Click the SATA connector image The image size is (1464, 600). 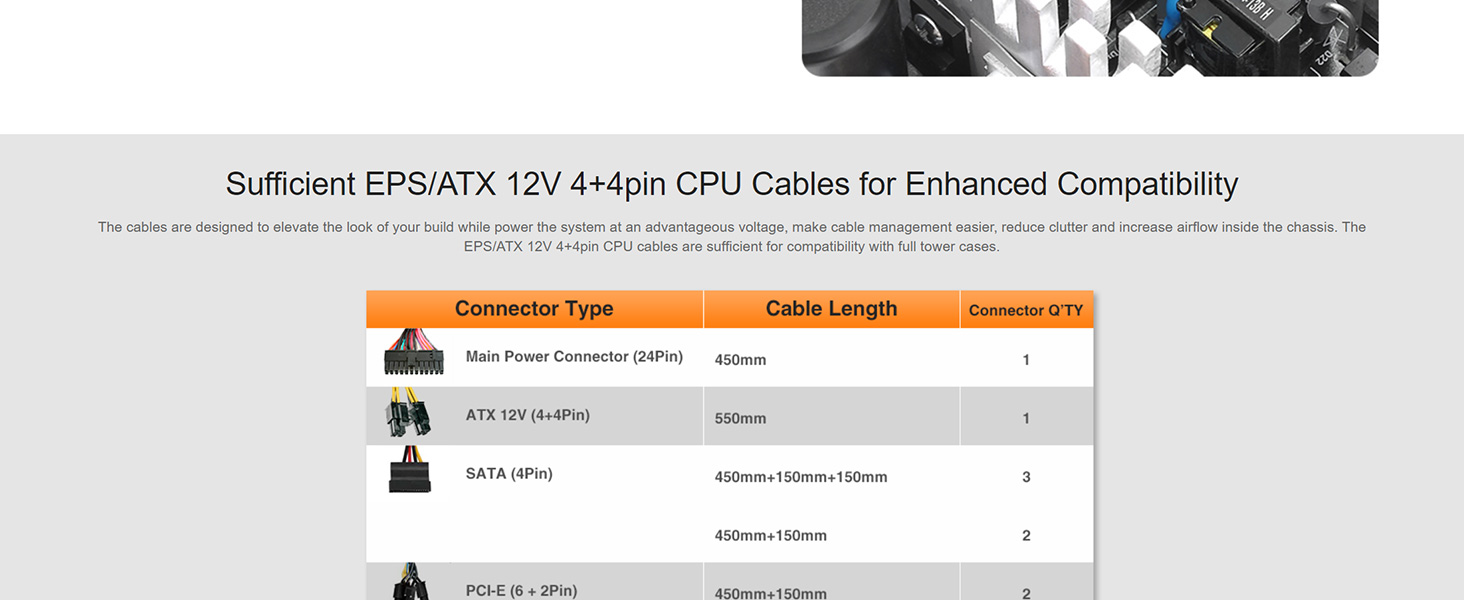coord(408,470)
